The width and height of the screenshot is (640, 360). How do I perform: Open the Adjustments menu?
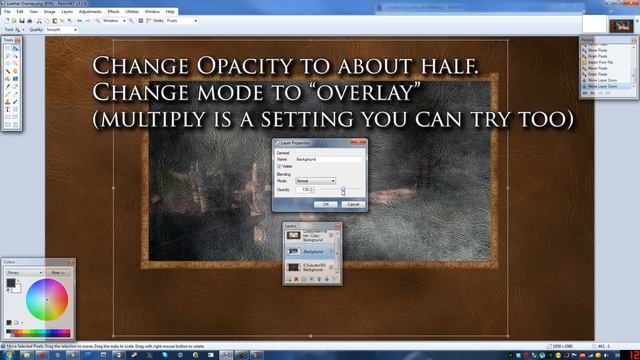point(90,11)
